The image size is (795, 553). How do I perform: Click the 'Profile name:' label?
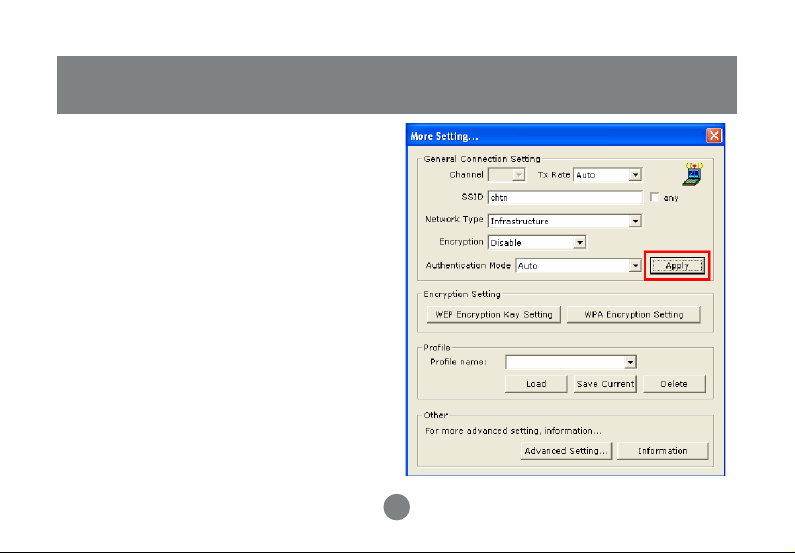(458, 361)
